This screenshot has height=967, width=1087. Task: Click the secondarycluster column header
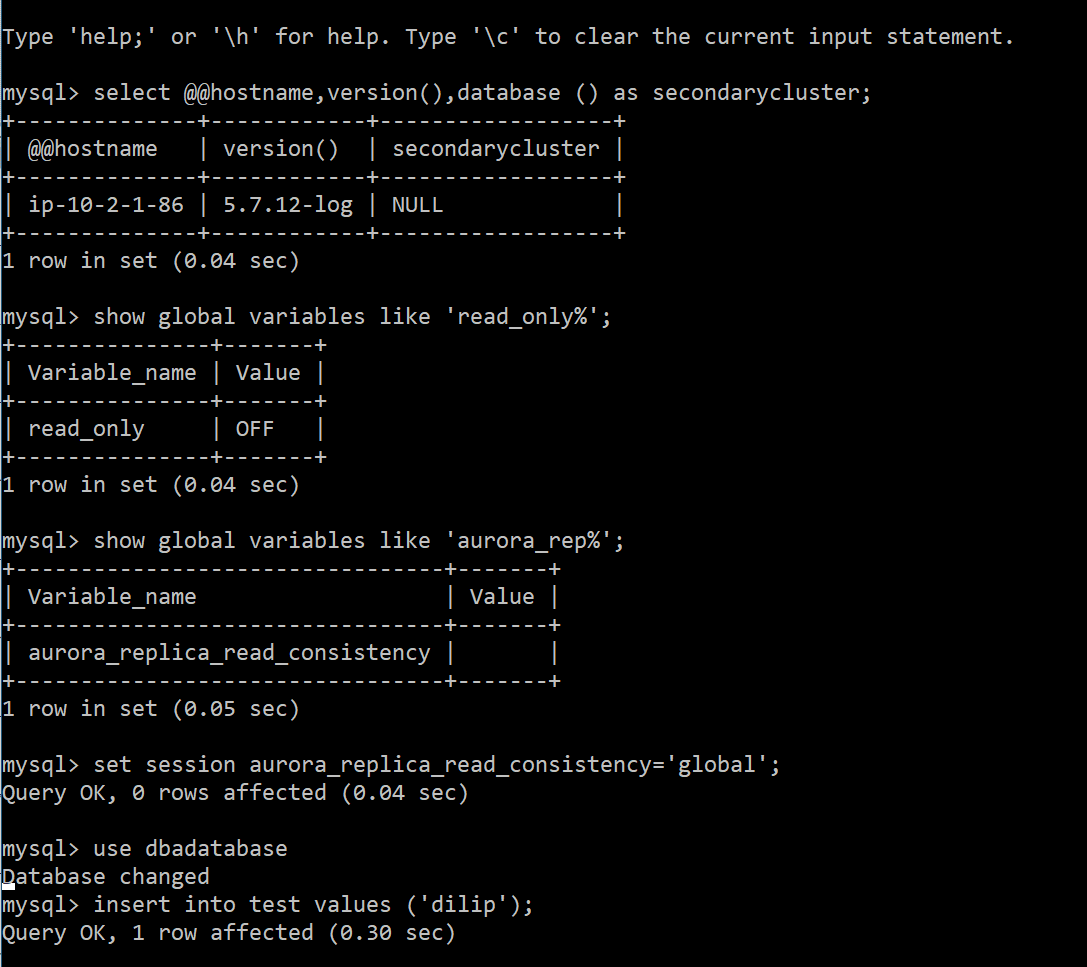pos(496,149)
